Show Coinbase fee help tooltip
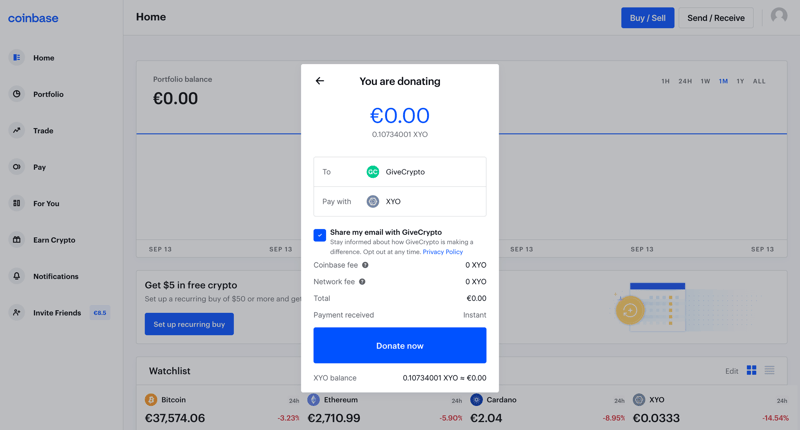 tap(365, 265)
